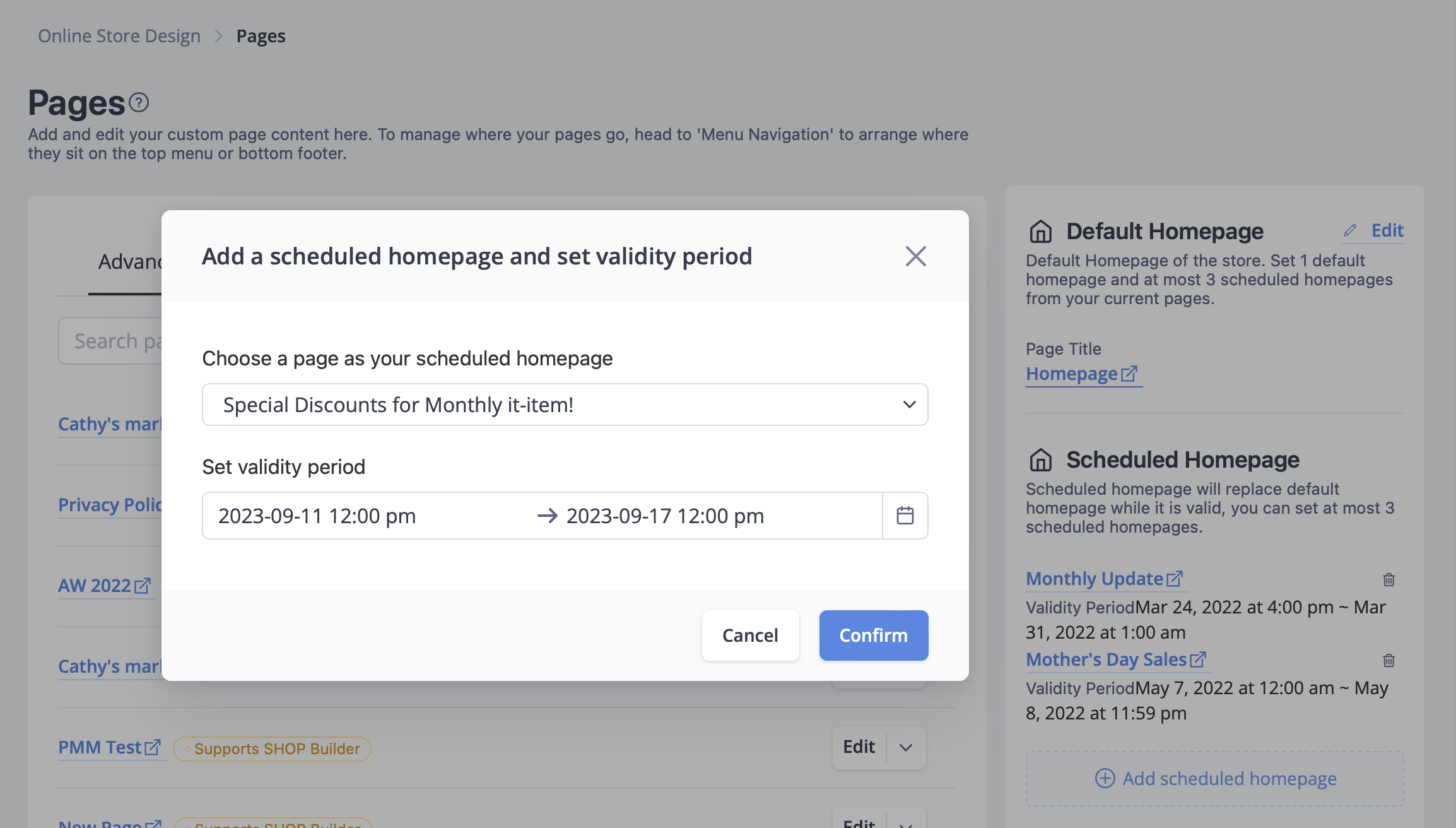1456x828 pixels.
Task: Delete the Mother's Day Sales scheduled homepage
Action: coord(1388,660)
